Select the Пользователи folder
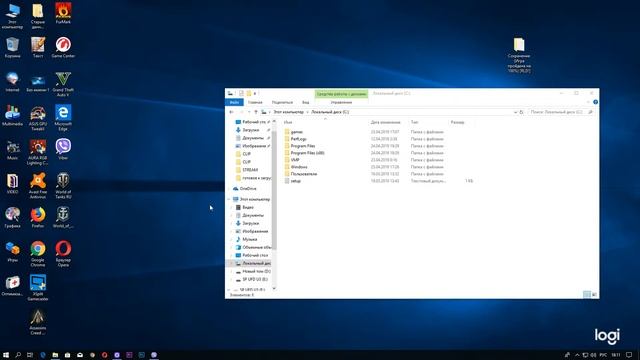 tap(304, 173)
